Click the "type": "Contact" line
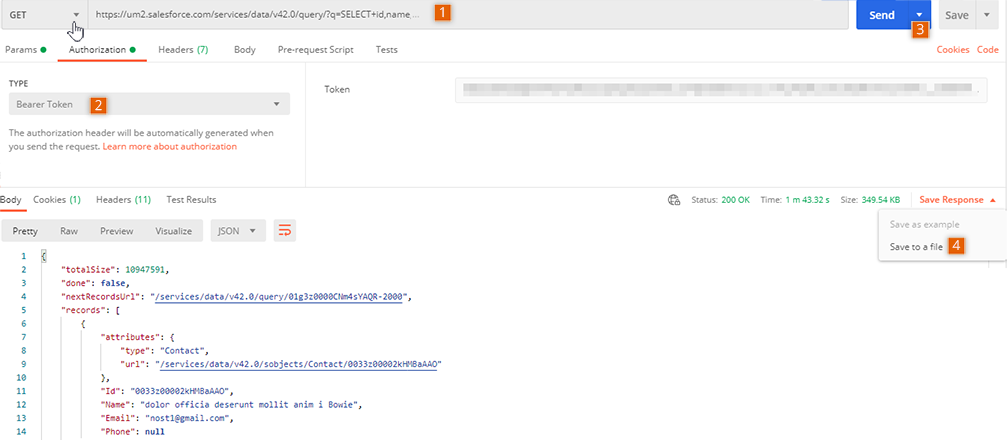 click(165, 351)
